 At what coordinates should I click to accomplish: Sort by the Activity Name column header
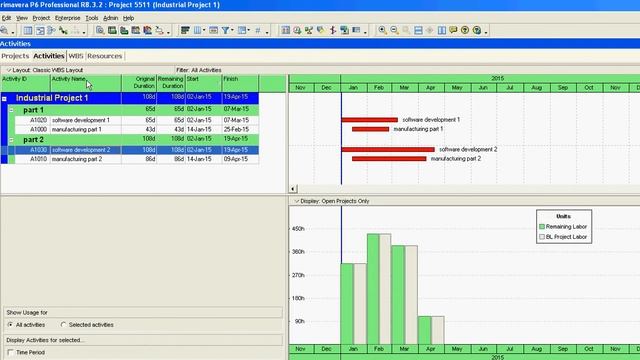86,83
